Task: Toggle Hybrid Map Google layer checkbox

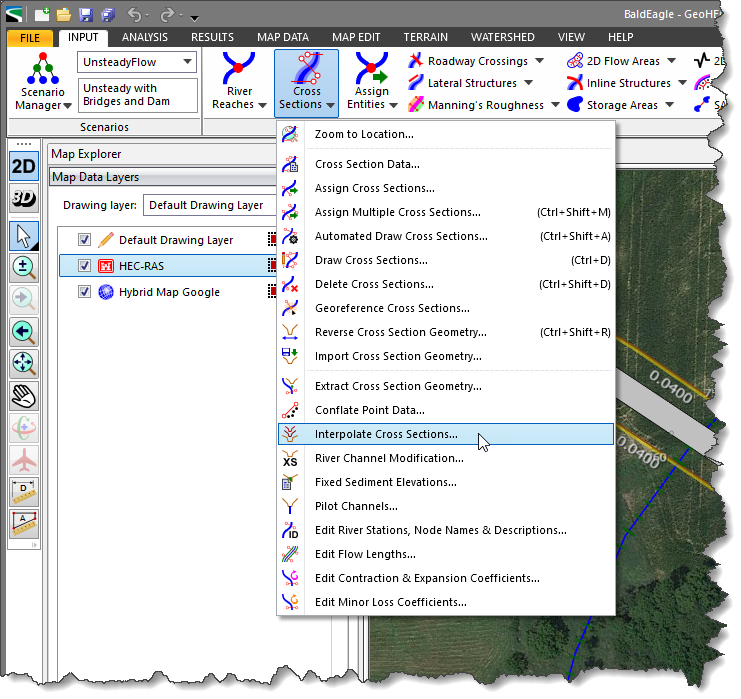Action: click(85, 292)
